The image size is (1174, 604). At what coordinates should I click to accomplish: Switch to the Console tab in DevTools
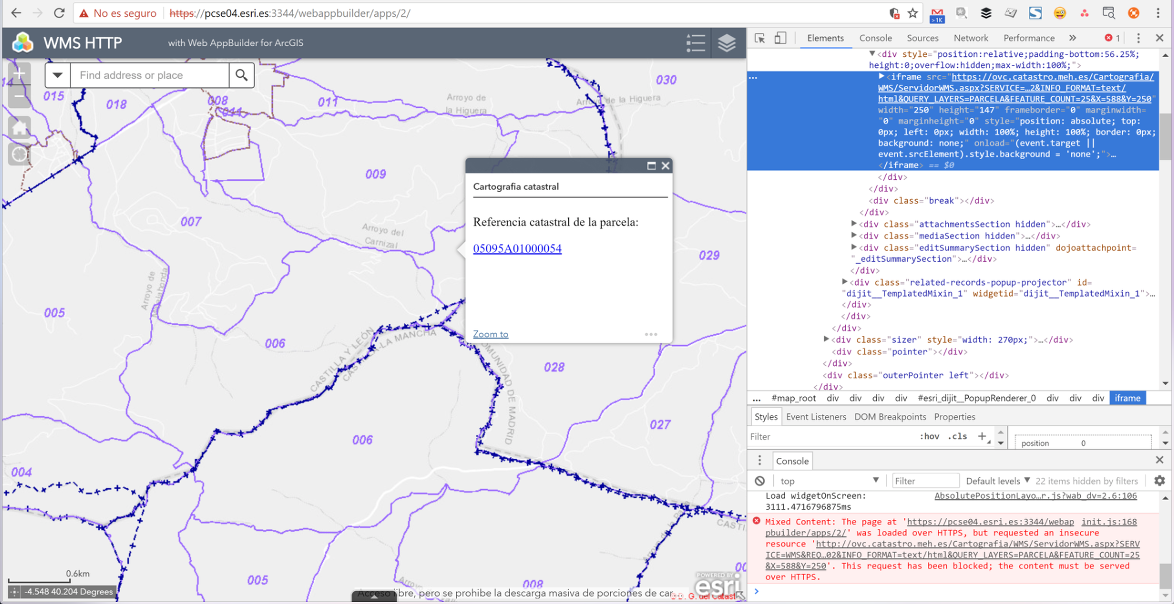pyautogui.click(x=875, y=38)
